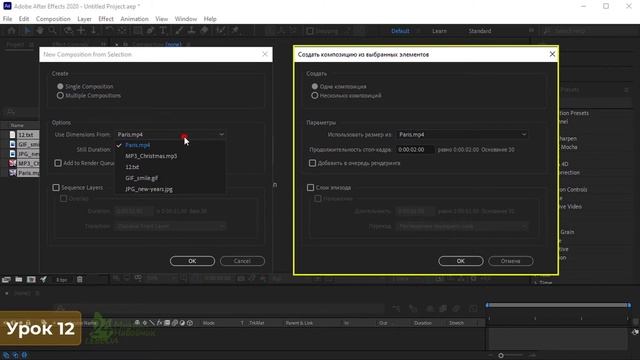Enable the Sequence Layers checkbox
The width and height of the screenshot is (640, 360).
coord(56,188)
